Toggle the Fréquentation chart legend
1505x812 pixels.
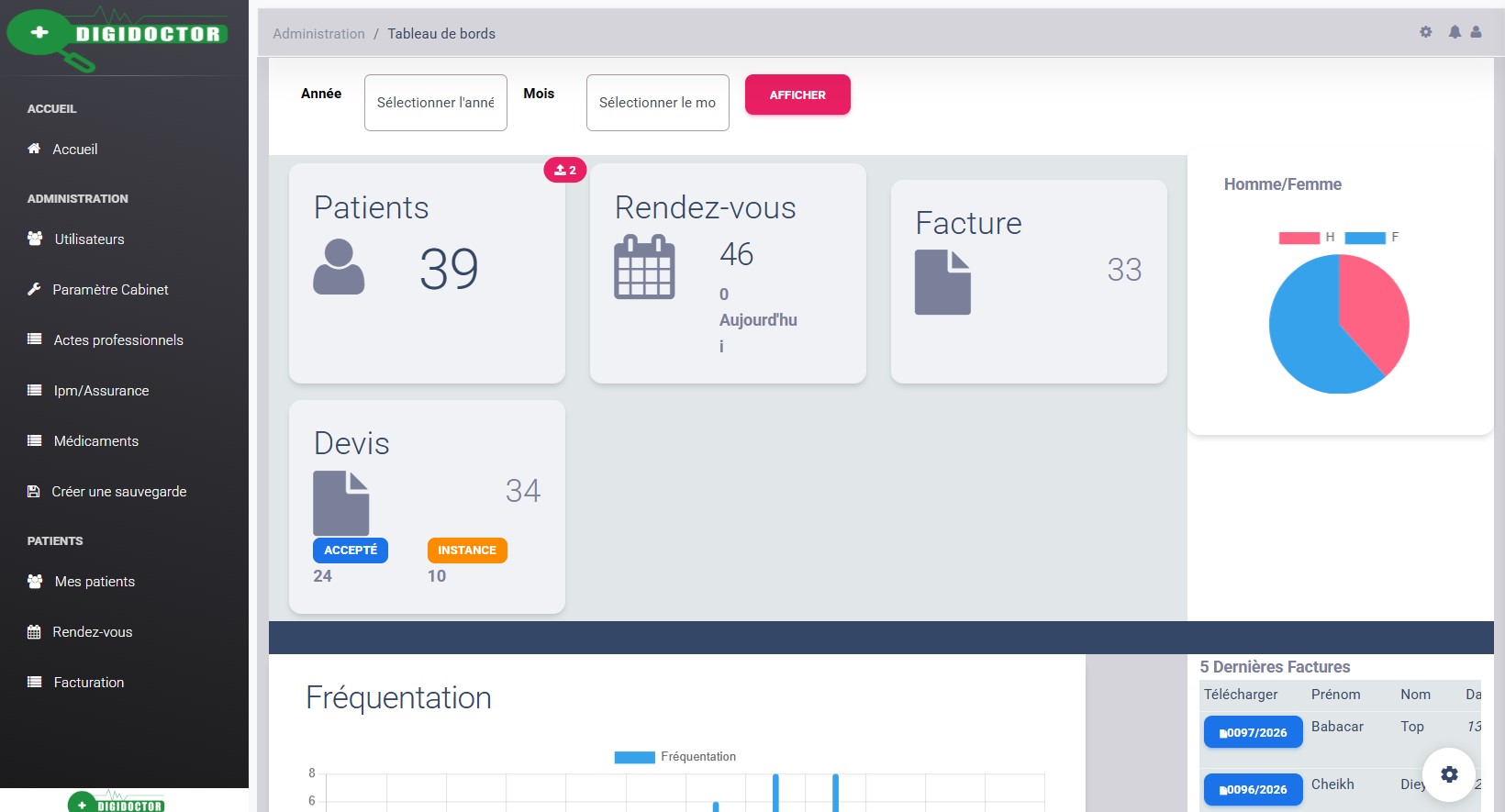tap(675, 757)
